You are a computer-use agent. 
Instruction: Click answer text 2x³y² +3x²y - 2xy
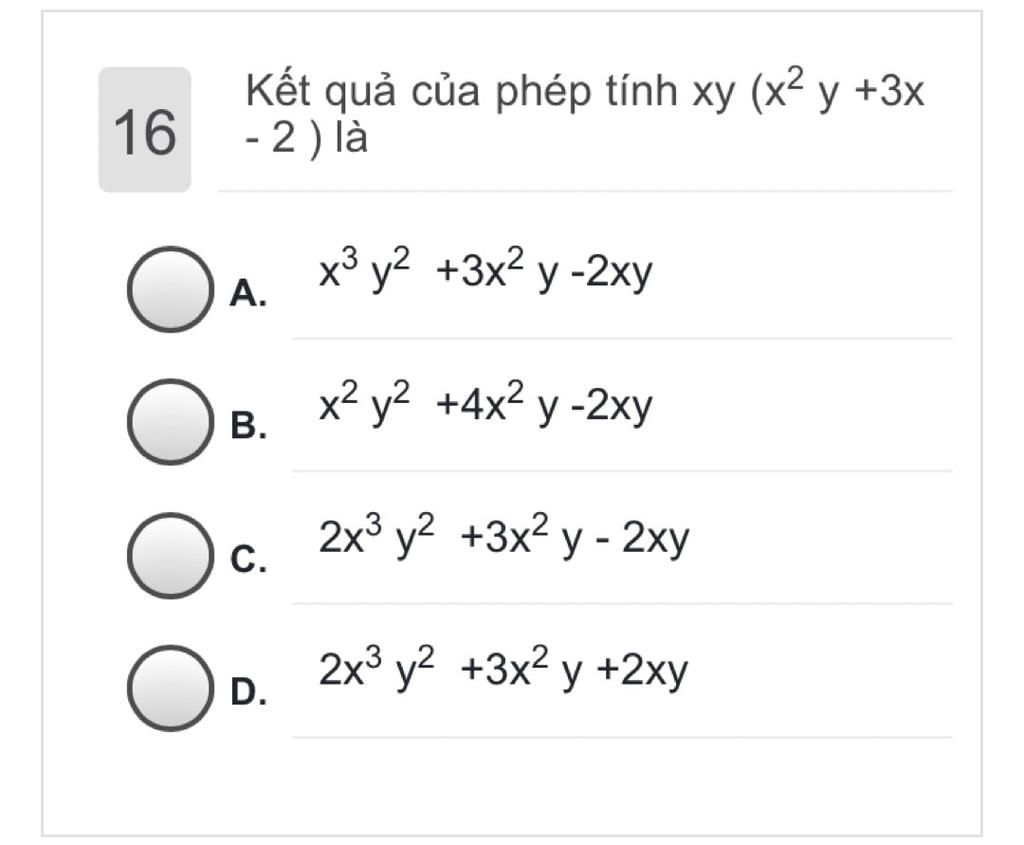504,536
